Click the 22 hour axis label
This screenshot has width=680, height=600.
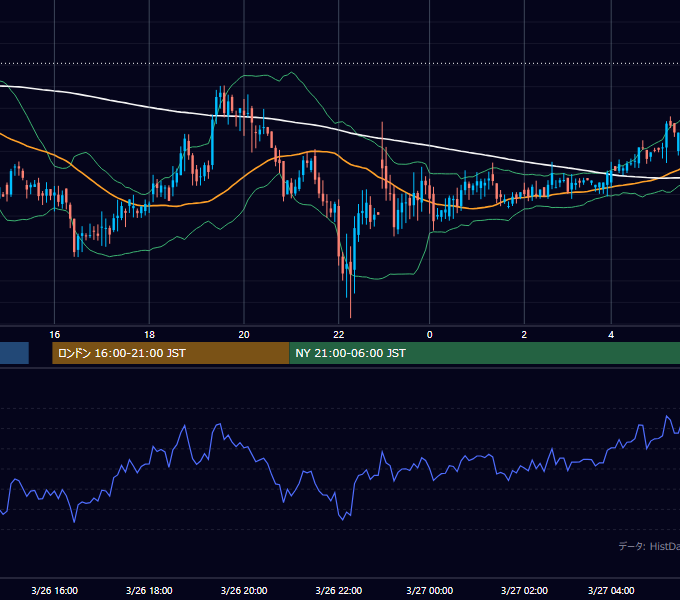click(x=339, y=335)
